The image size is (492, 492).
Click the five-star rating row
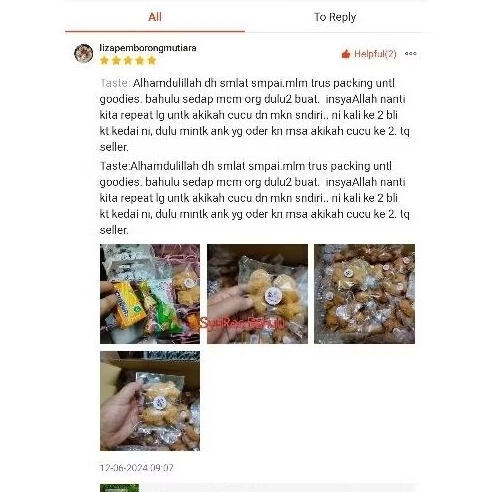pos(128,61)
